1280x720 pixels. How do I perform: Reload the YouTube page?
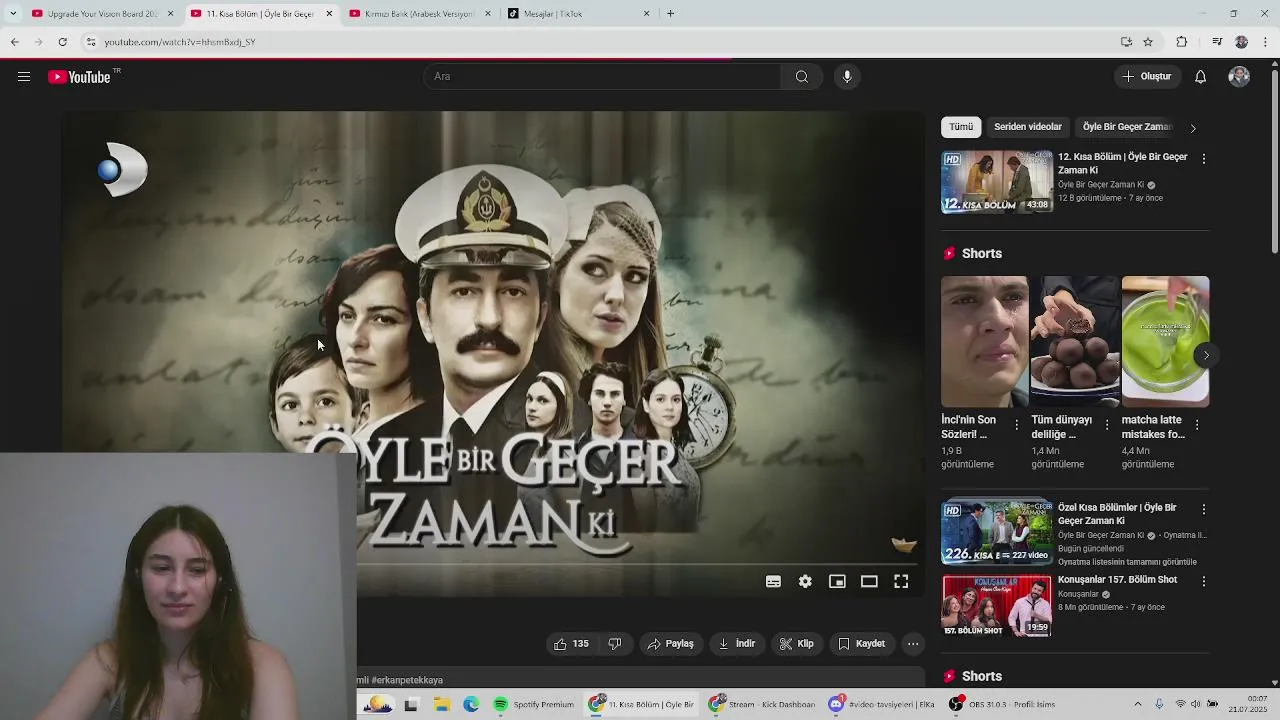tap(62, 42)
